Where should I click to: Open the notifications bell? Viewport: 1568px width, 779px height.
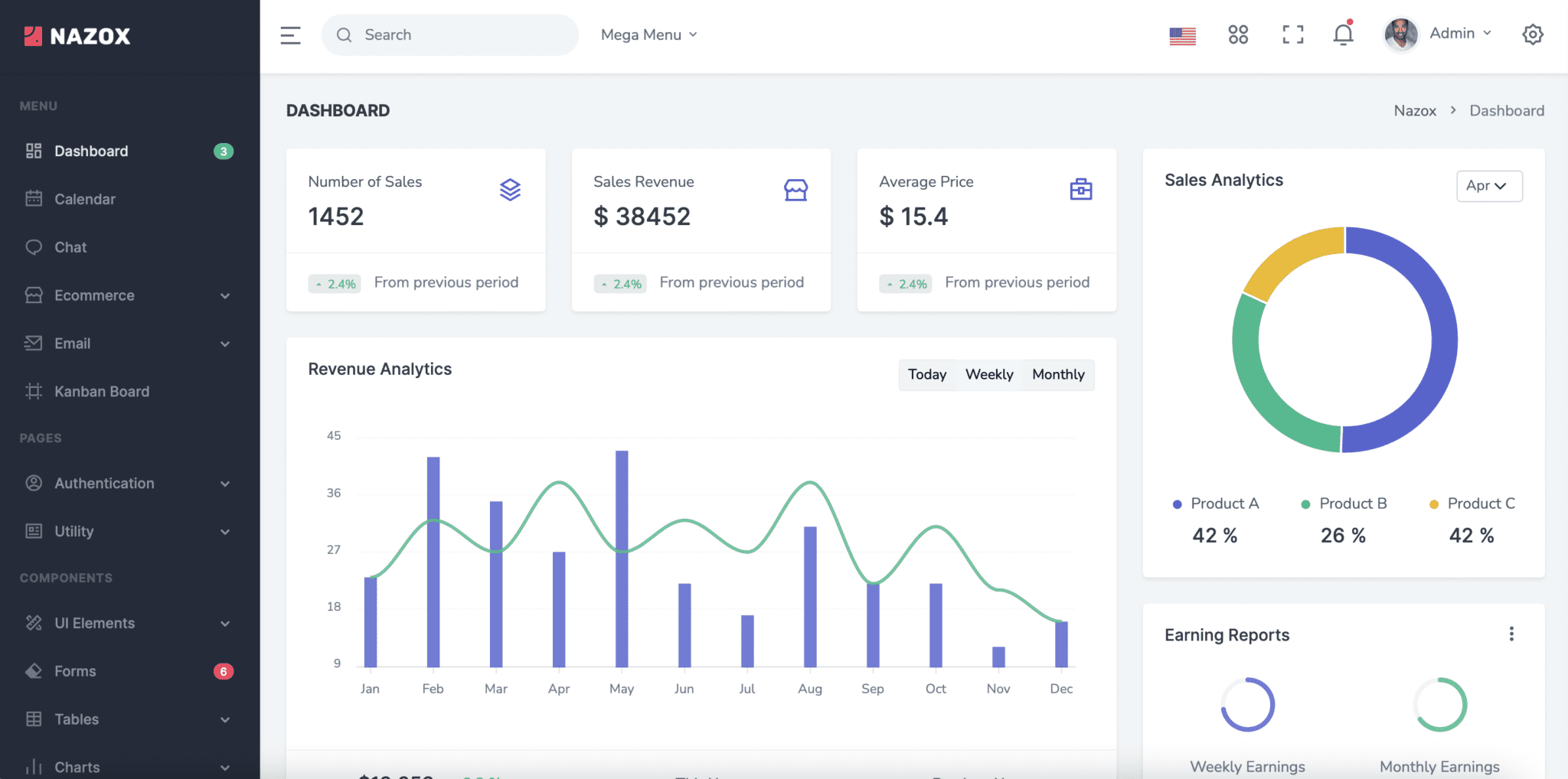(1344, 34)
